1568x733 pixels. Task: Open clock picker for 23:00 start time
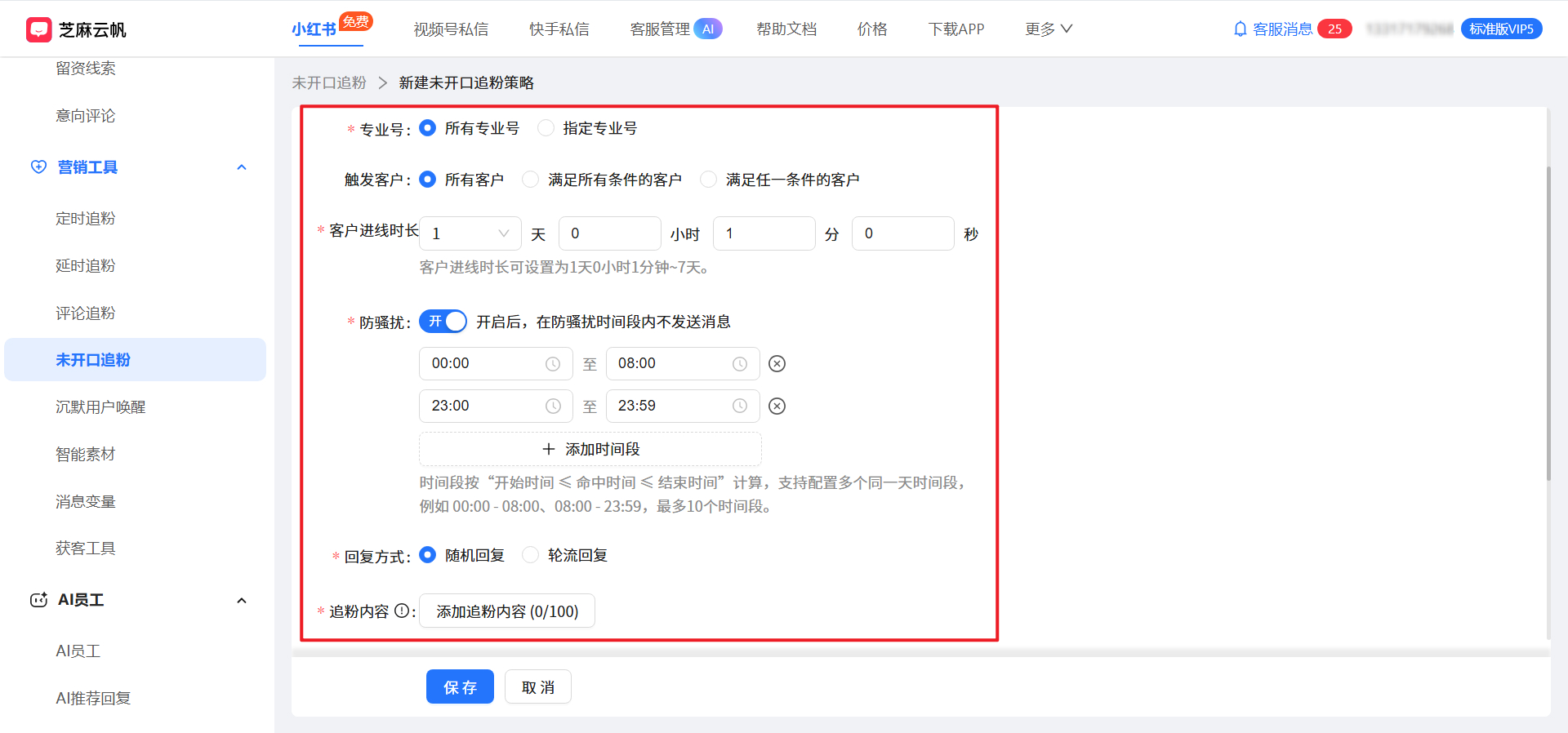[x=553, y=406]
